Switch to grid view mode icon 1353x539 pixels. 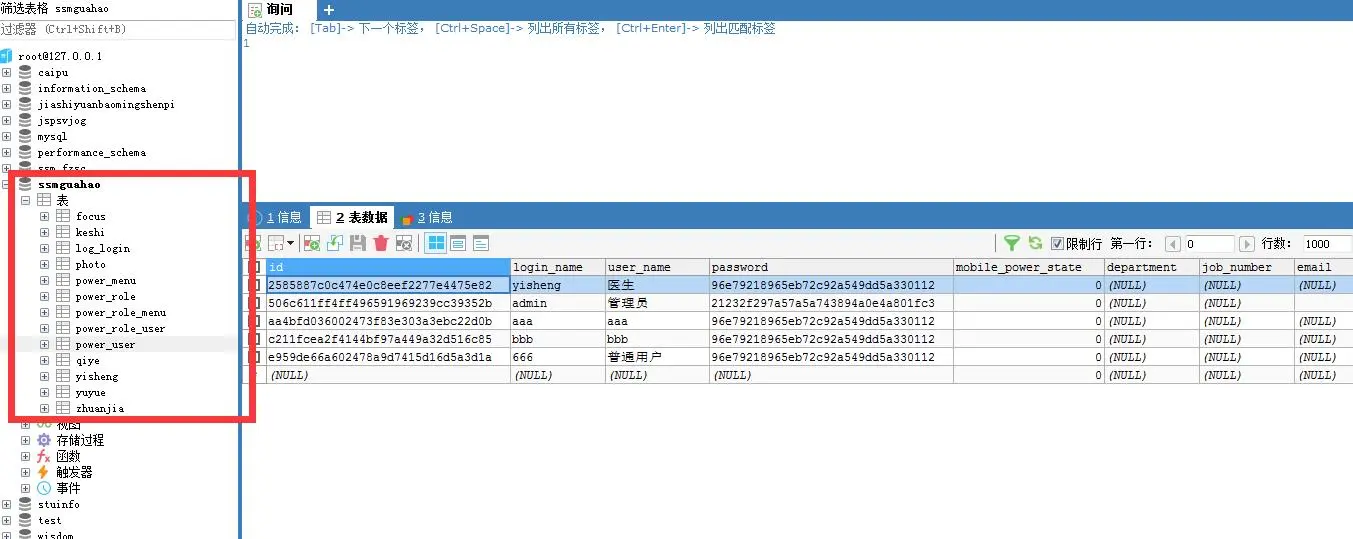tap(436, 243)
